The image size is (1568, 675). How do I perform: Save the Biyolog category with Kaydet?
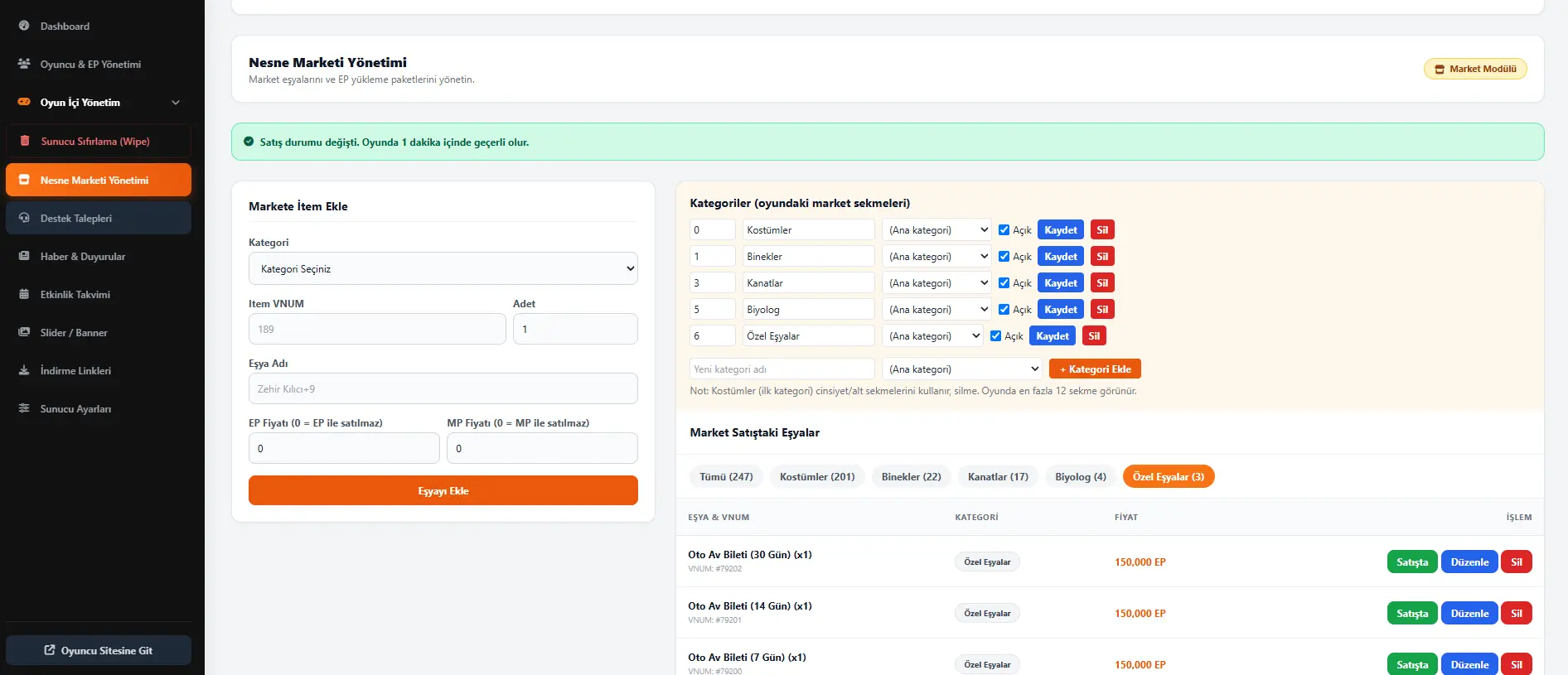pyautogui.click(x=1061, y=309)
